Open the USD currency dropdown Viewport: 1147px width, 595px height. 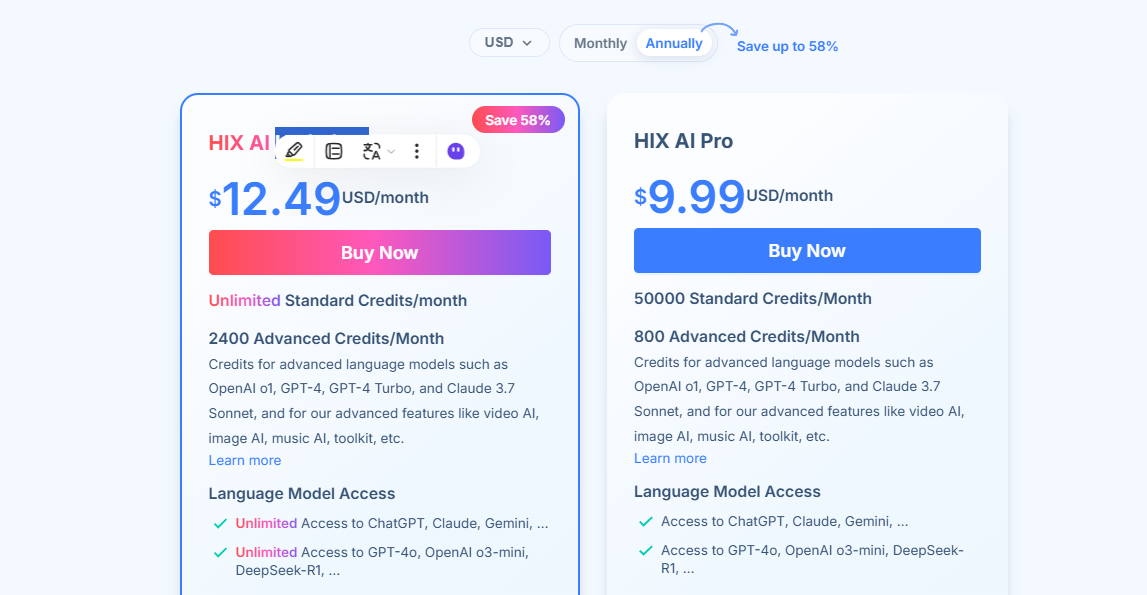coord(509,42)
